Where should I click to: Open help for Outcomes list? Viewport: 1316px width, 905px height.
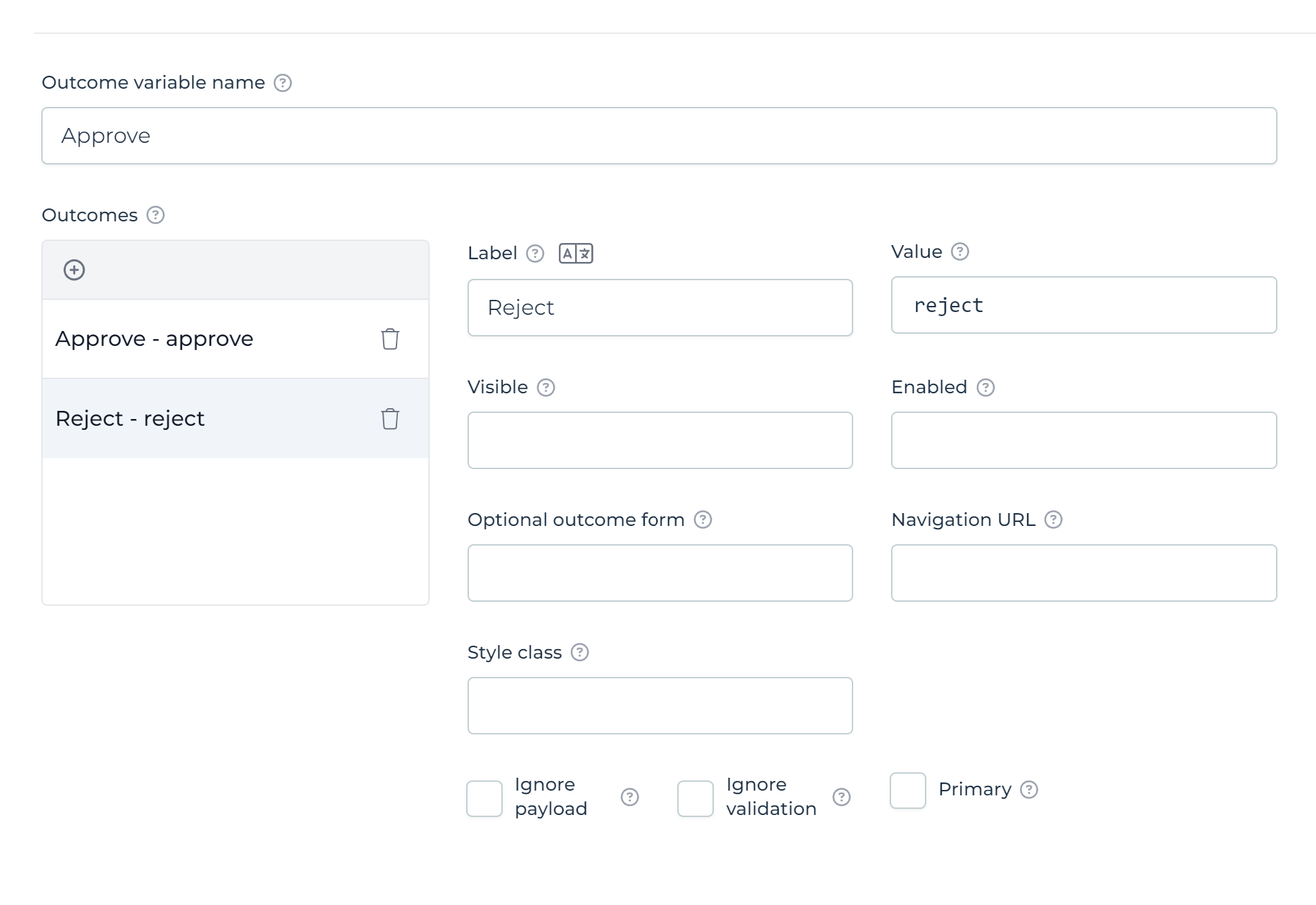click(155, 216)
